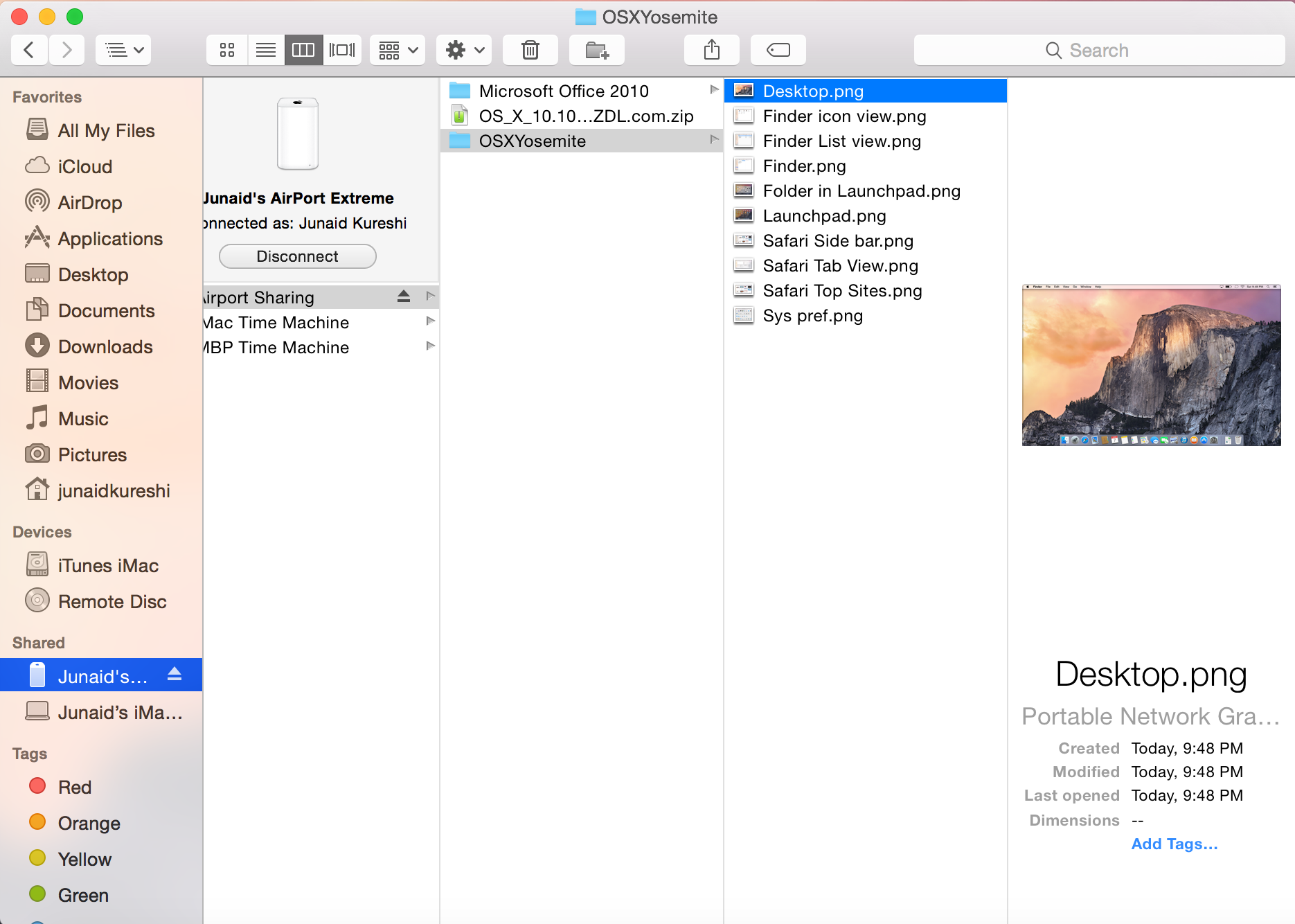Viewport: 1295px width, 924px height.
Task: Switch to list view
Action: point(266,50)
